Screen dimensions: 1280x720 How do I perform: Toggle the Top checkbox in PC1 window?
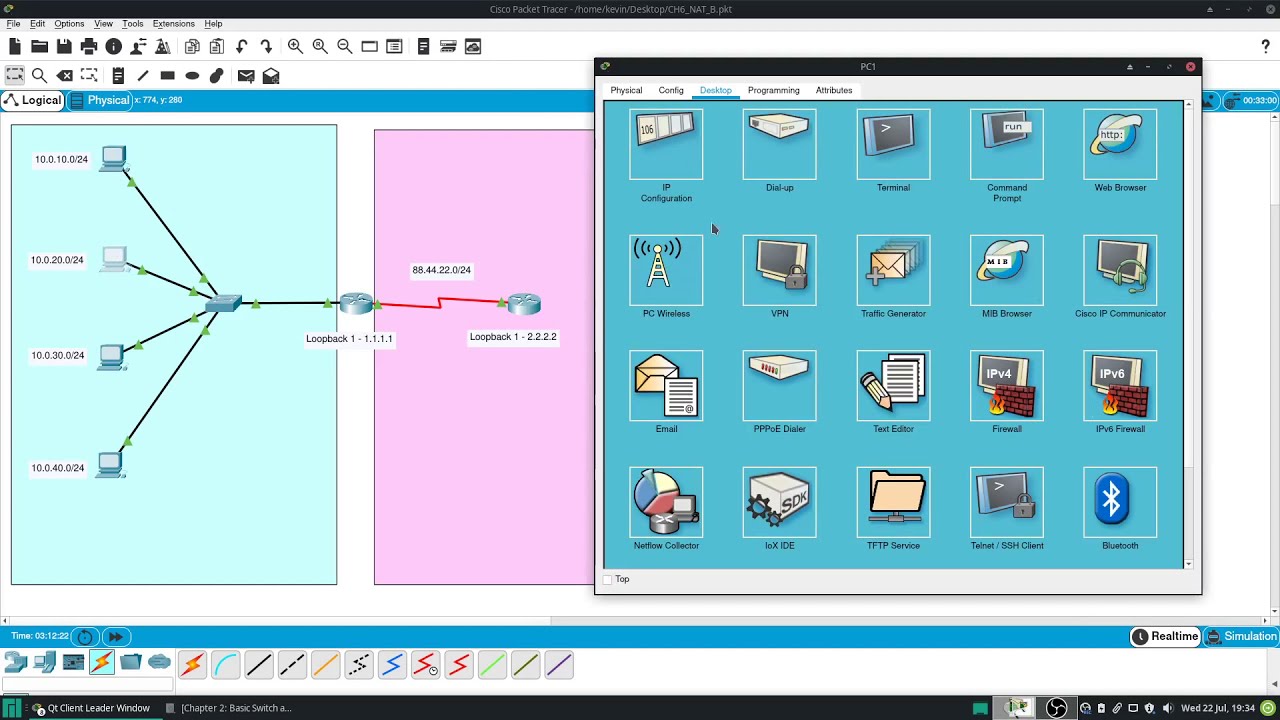(608, 579)
